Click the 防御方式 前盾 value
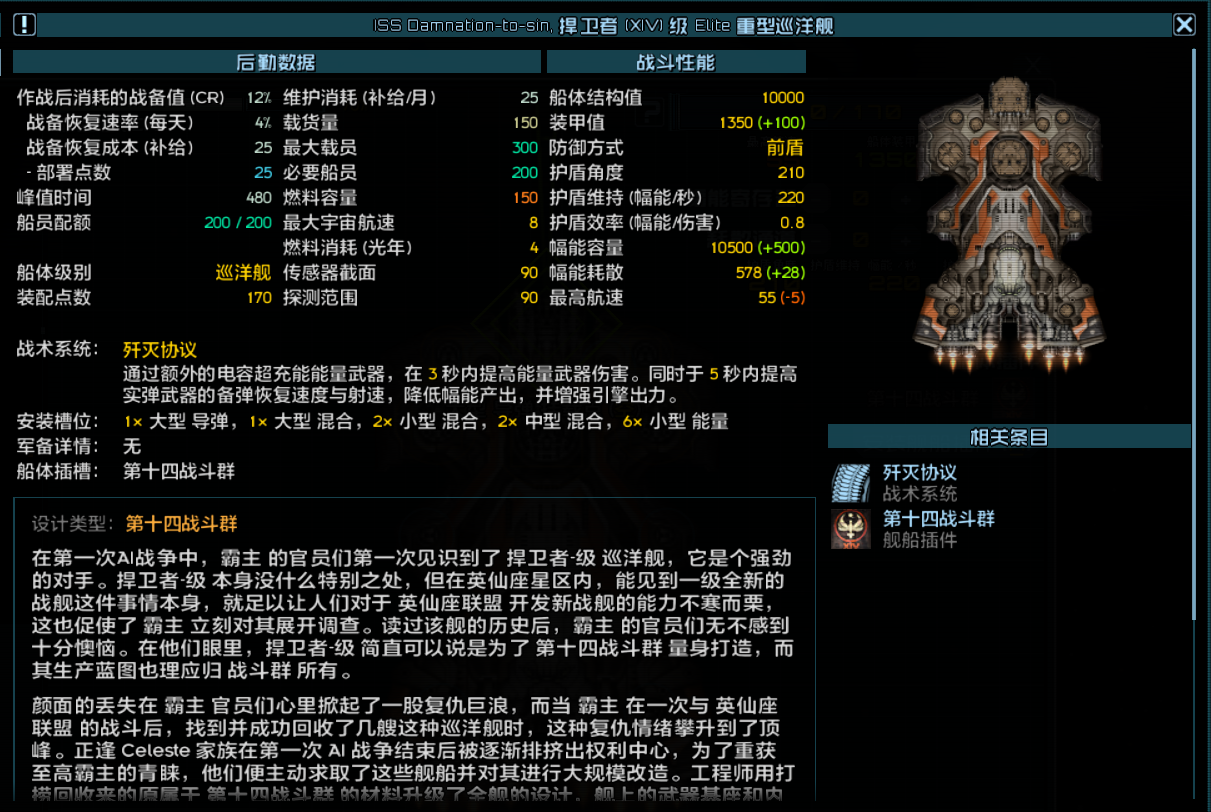1211x812 pixels. (785, 148)
